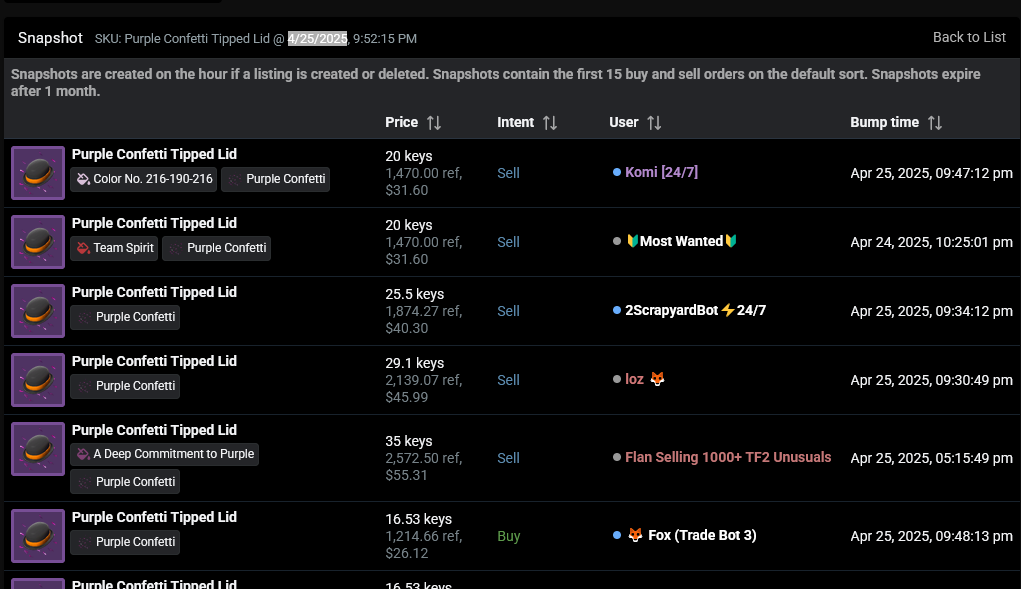Open Most Wanted user profile
The height and width of the screenshot is (589, 1021).
click(x=681, y=241)
